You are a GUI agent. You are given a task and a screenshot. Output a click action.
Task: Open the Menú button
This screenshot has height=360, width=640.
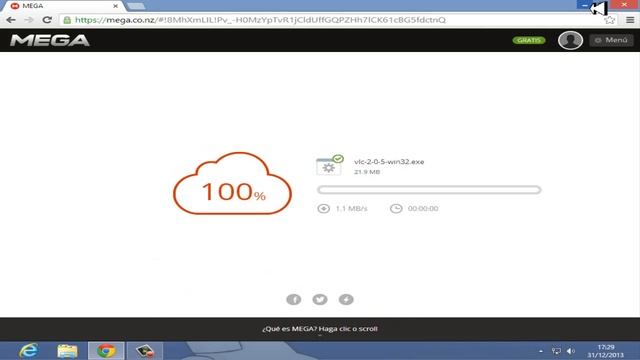coord(611,40)
